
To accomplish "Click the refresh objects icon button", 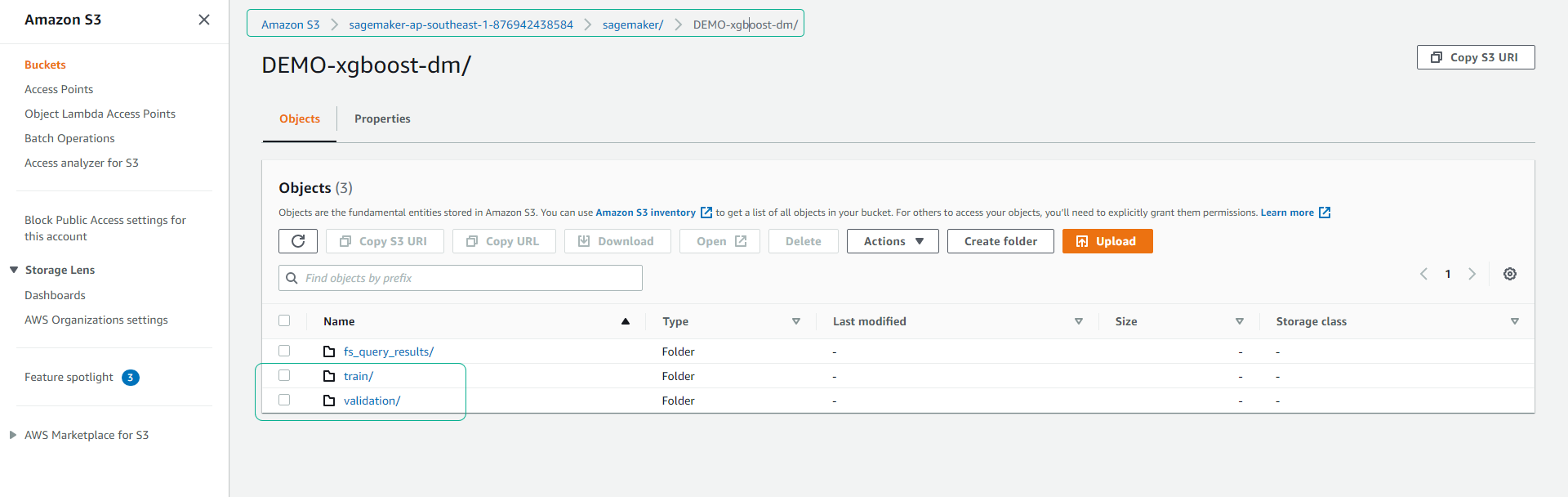I will tap(298, 241).
